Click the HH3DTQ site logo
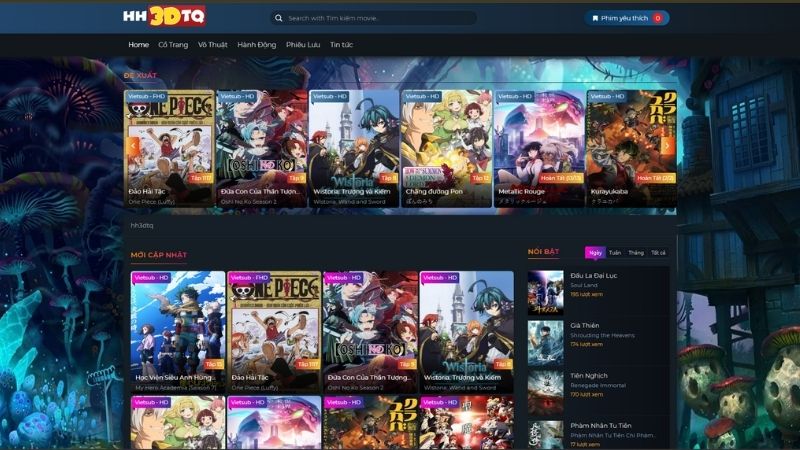 pos(164,17)
